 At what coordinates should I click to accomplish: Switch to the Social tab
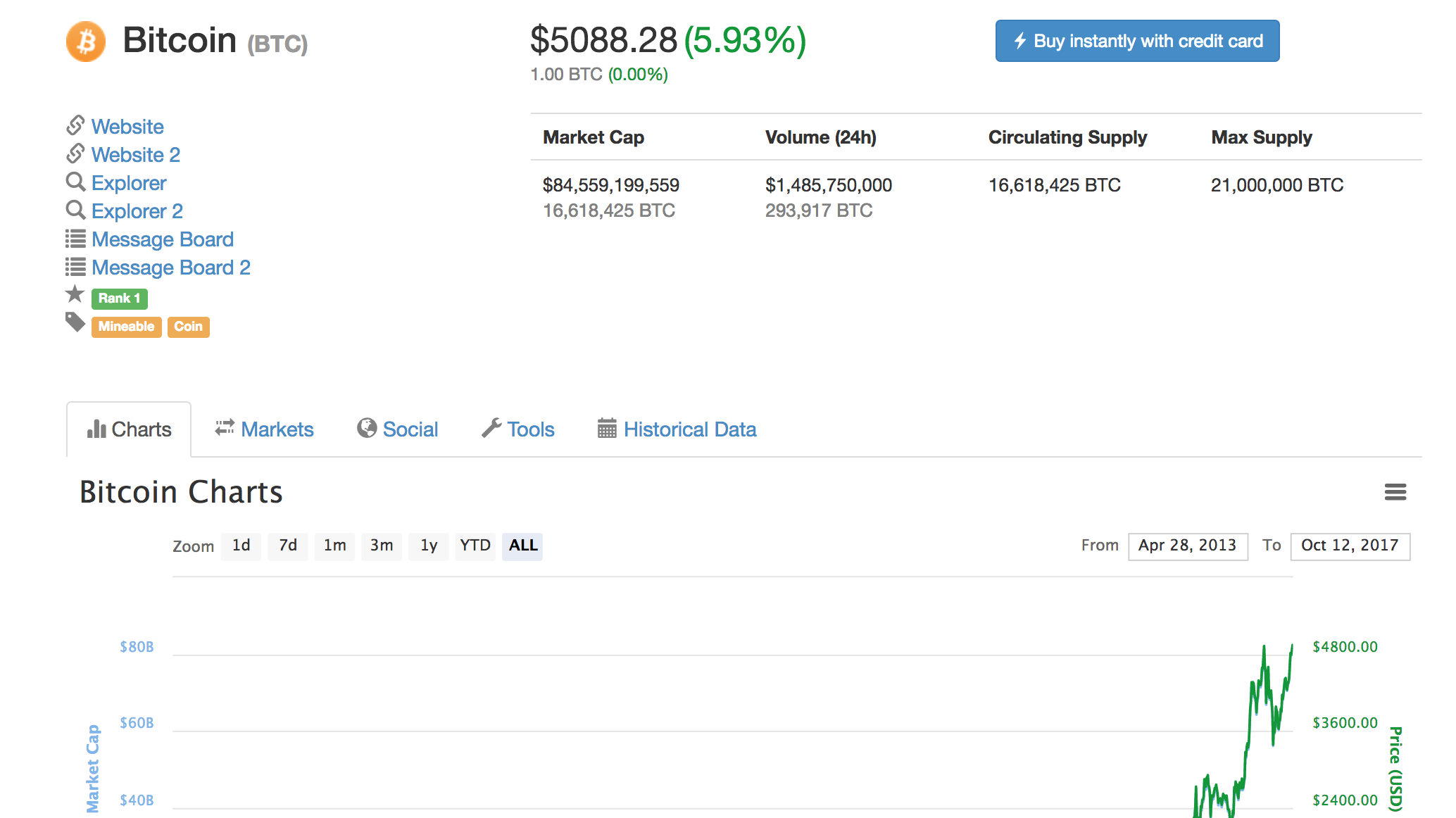(398, 429)
